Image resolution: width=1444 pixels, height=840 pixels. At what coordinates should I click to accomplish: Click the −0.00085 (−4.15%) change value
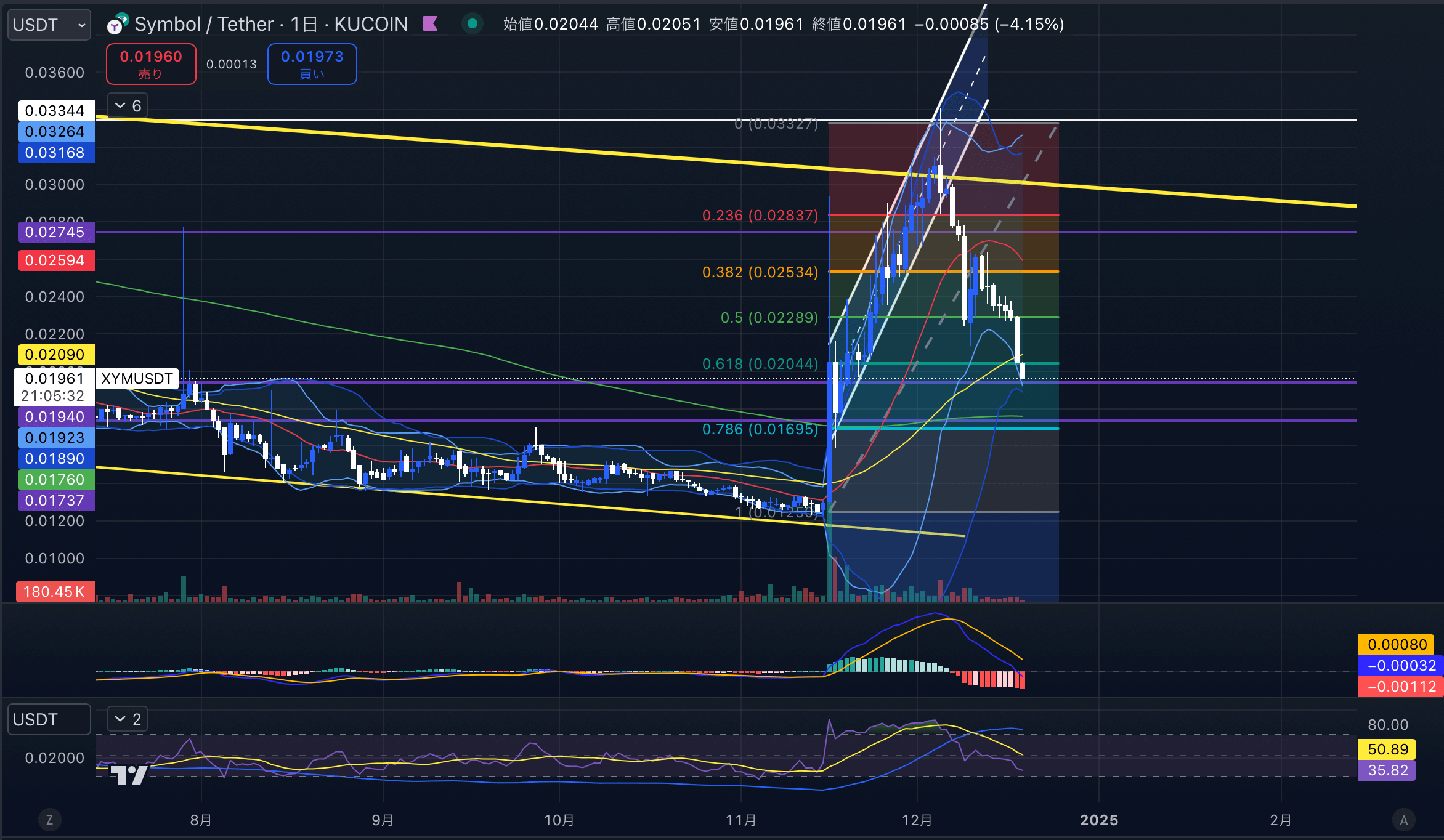click(x=990, y=24)
